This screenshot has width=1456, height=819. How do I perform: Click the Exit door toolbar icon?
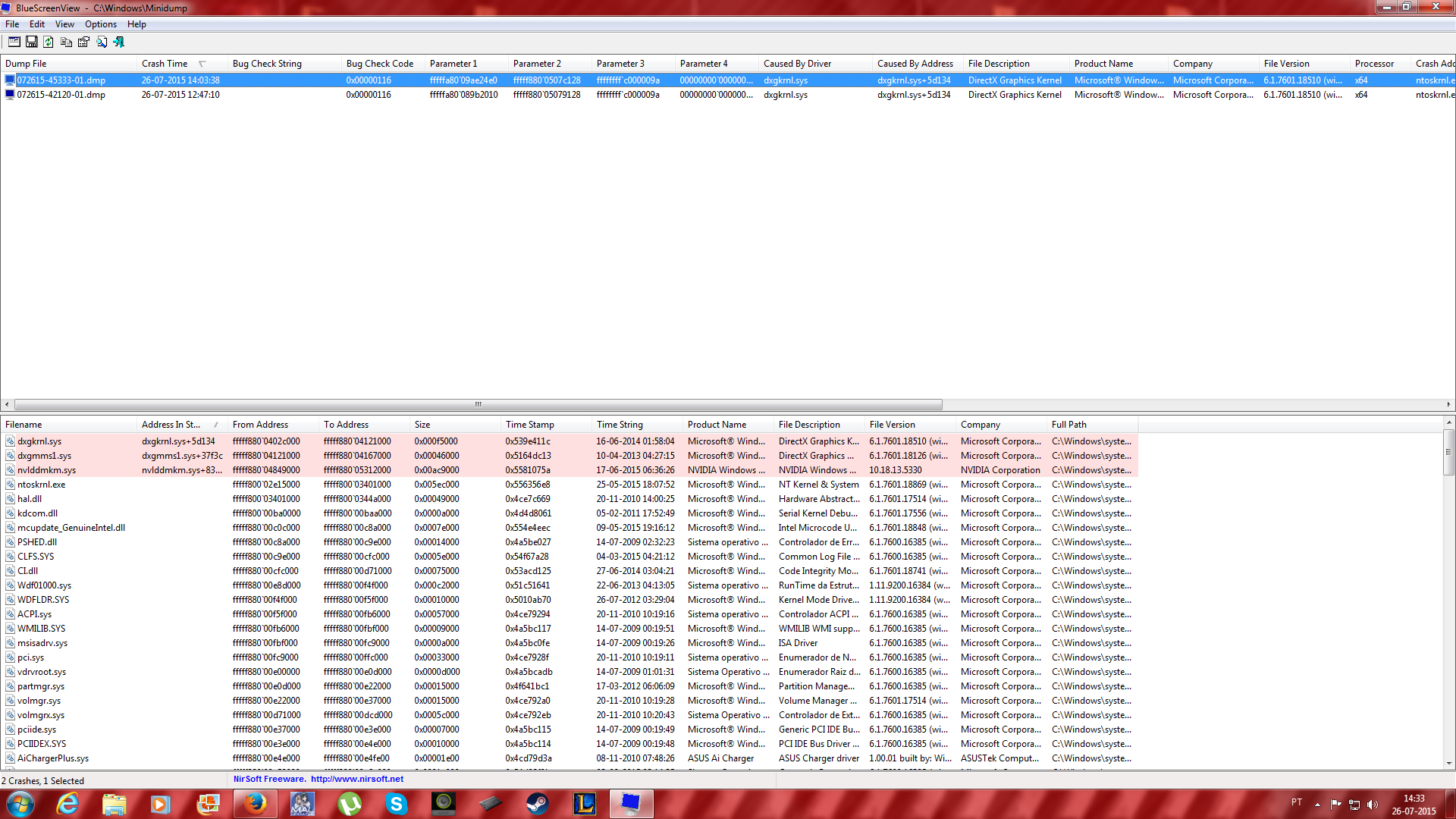118,42
